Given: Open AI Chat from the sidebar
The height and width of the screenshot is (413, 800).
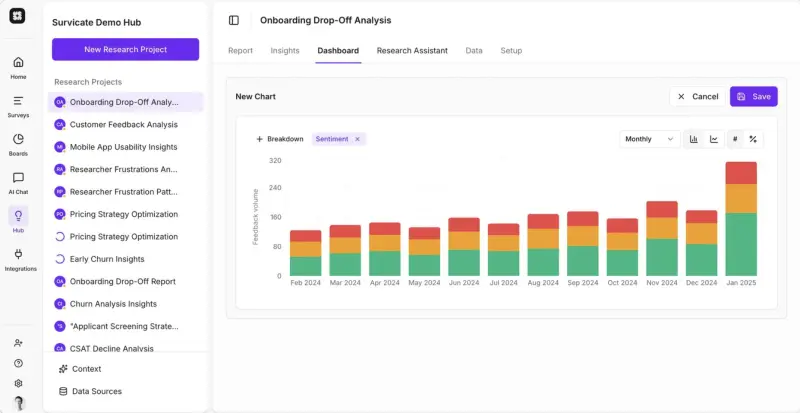Looking at the screenshot, I should (18, 183).
